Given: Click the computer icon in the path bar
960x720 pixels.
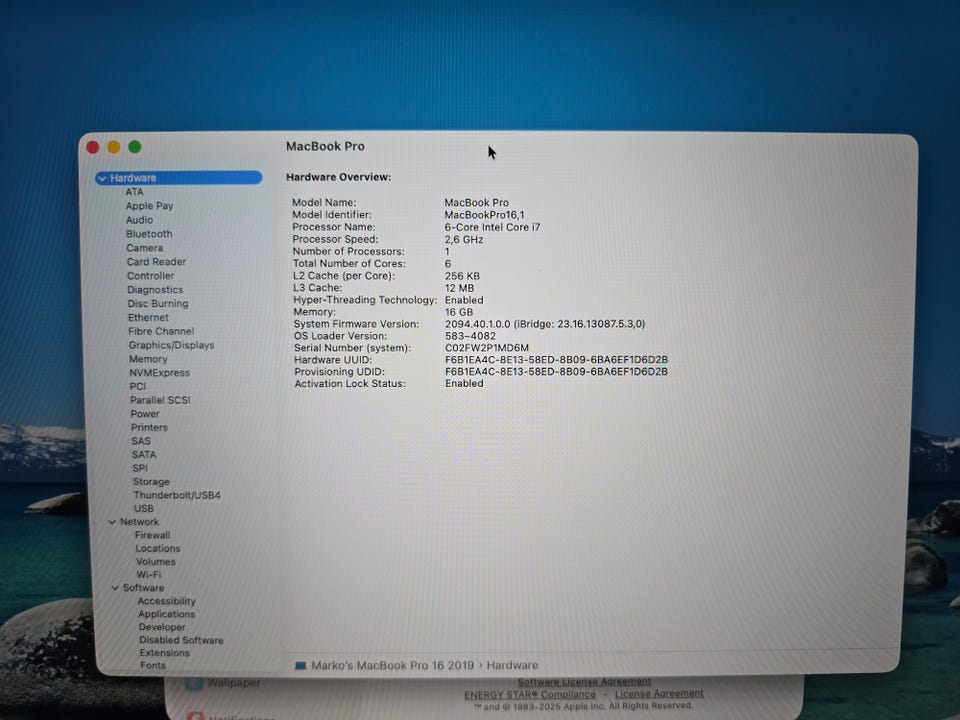Looking at the screenshot, I should (300, 666).
